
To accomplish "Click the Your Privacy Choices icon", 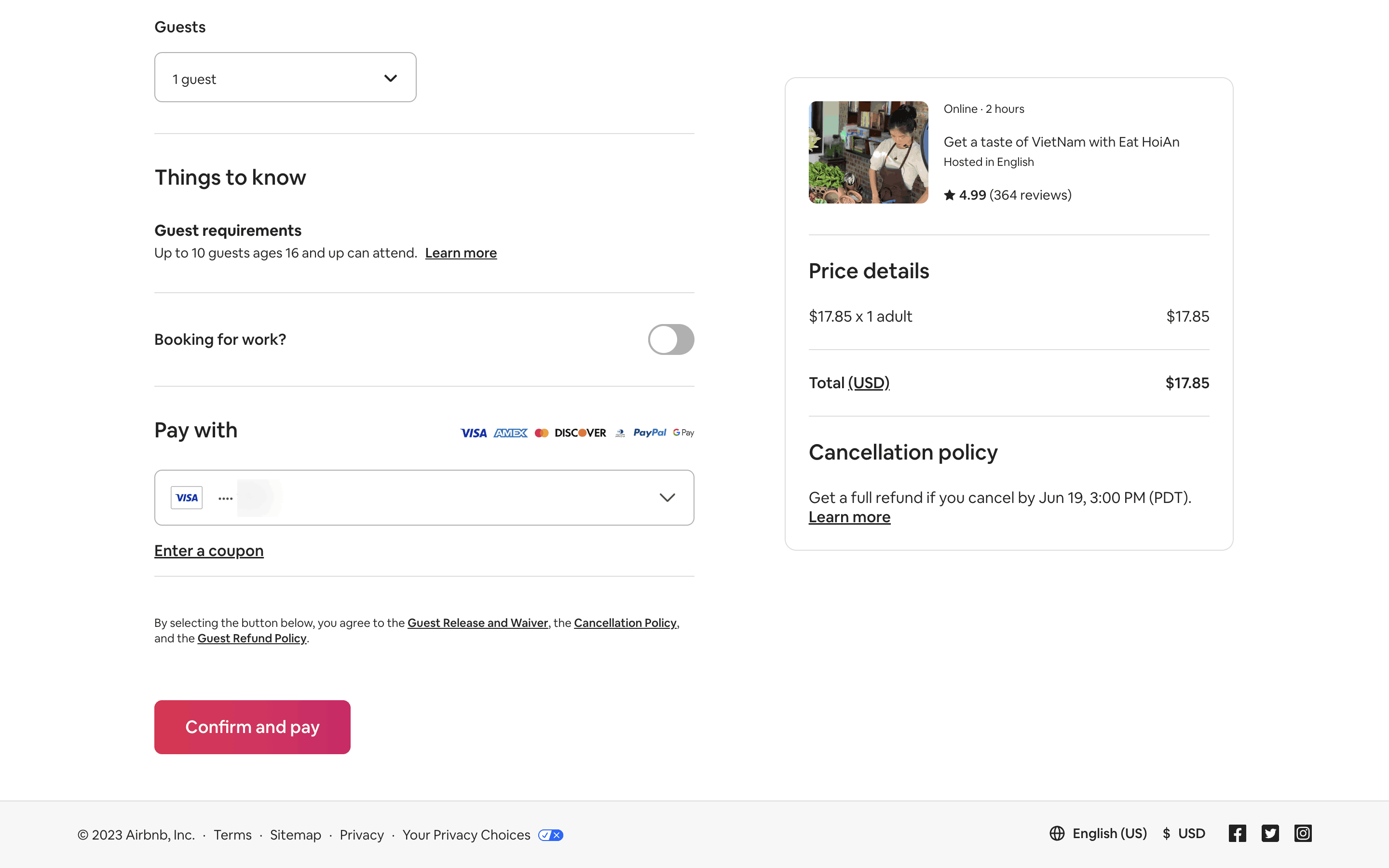I will point(550,835).
